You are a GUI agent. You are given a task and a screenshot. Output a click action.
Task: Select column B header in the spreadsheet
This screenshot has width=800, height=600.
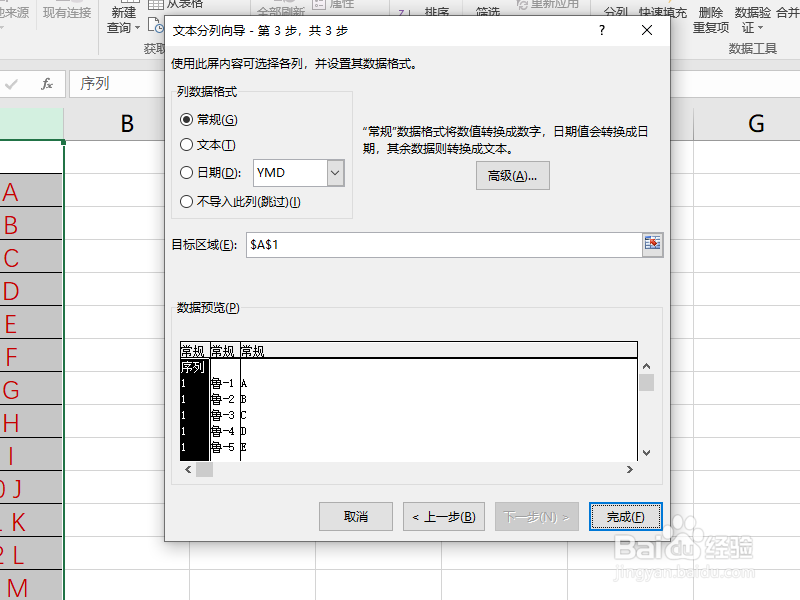coord(127,123)
